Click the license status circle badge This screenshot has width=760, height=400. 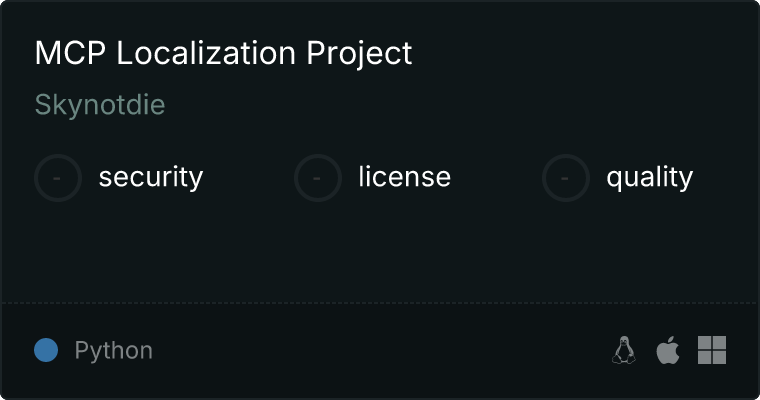pyautogui.click(x=317, y=178)
